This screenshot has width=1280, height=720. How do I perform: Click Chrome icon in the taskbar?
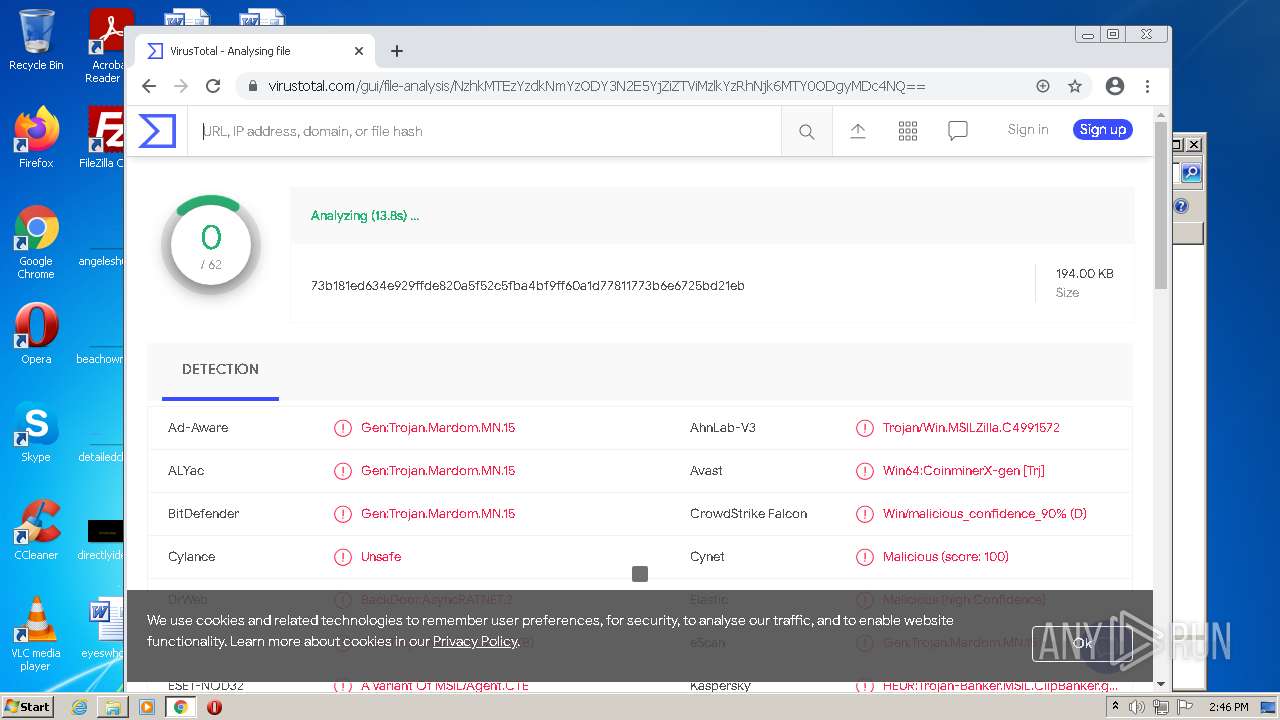coord(181,707)
